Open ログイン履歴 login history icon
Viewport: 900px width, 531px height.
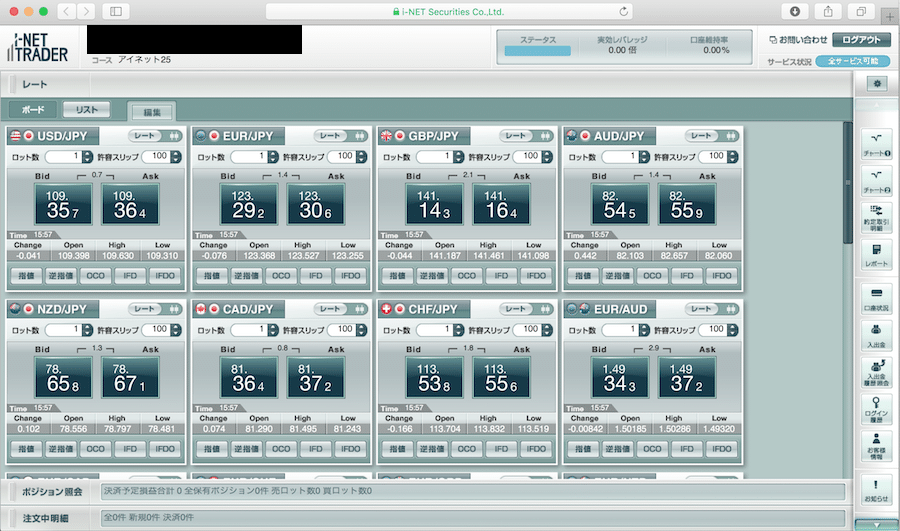tap(876, 409)
